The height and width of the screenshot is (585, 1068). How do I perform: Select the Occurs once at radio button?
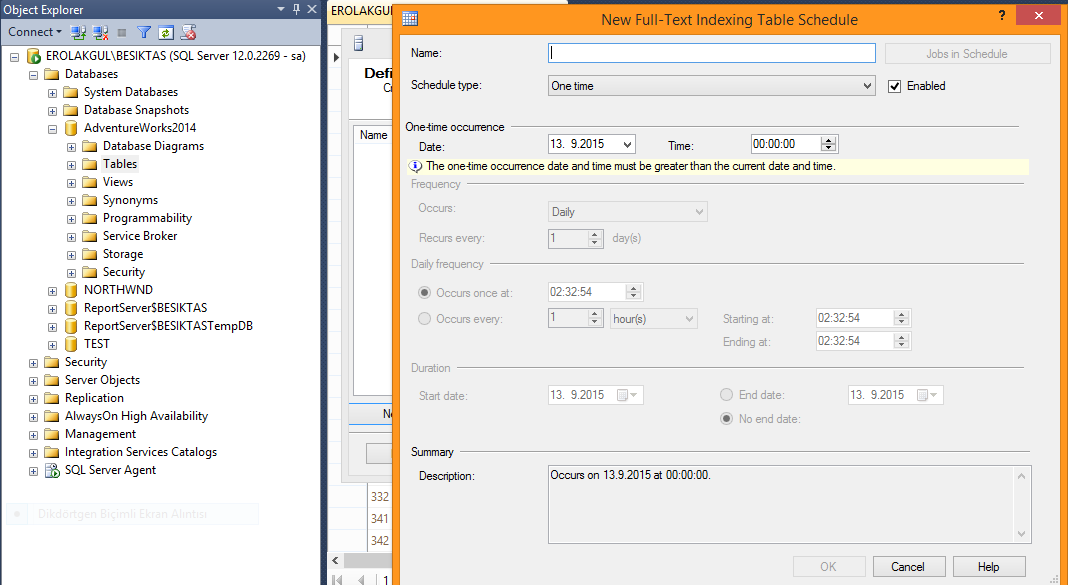coord(425,293)
